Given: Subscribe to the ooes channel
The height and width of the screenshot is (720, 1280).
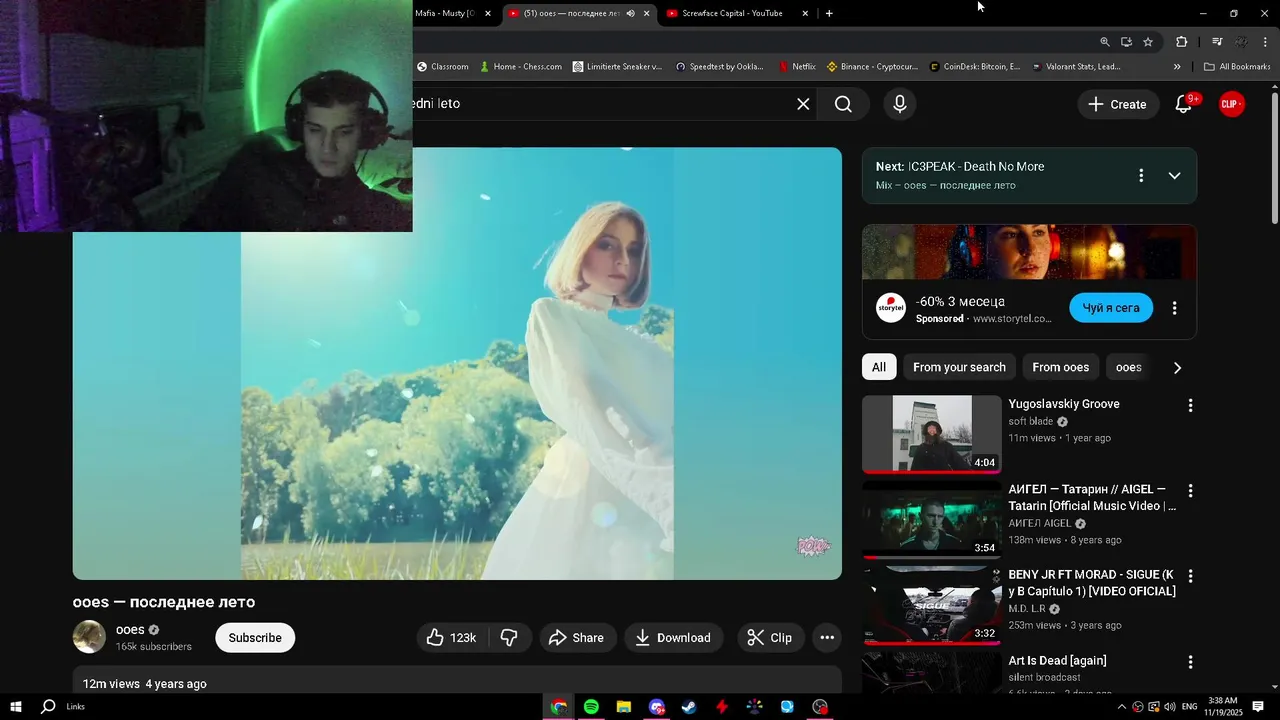Looking at the screenshot, I should (x=255, y=638).
